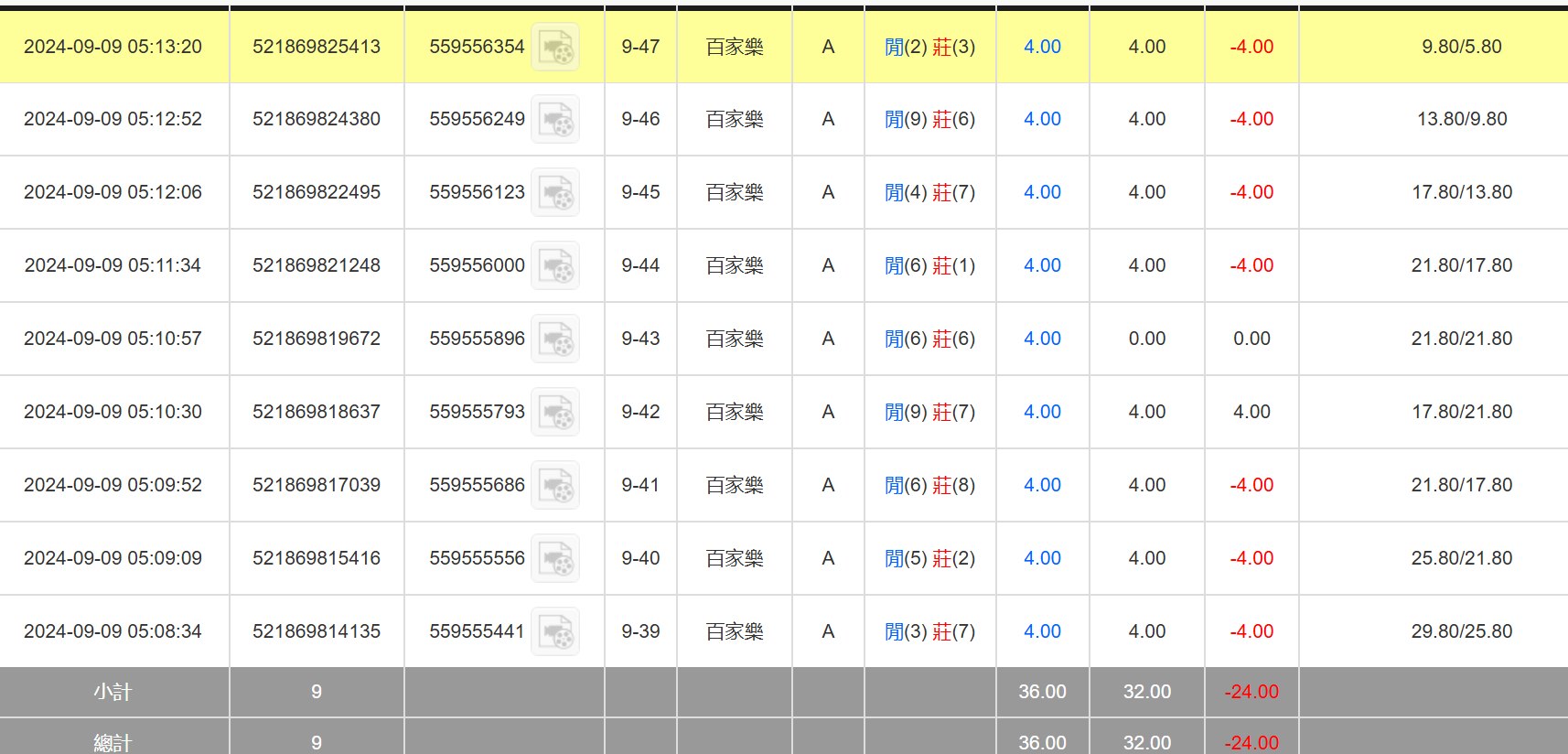Open blue 4.00 bet amount for table 9-43
The width and height of the screenshot is (1568, 754).
[x=1042, y=339]
